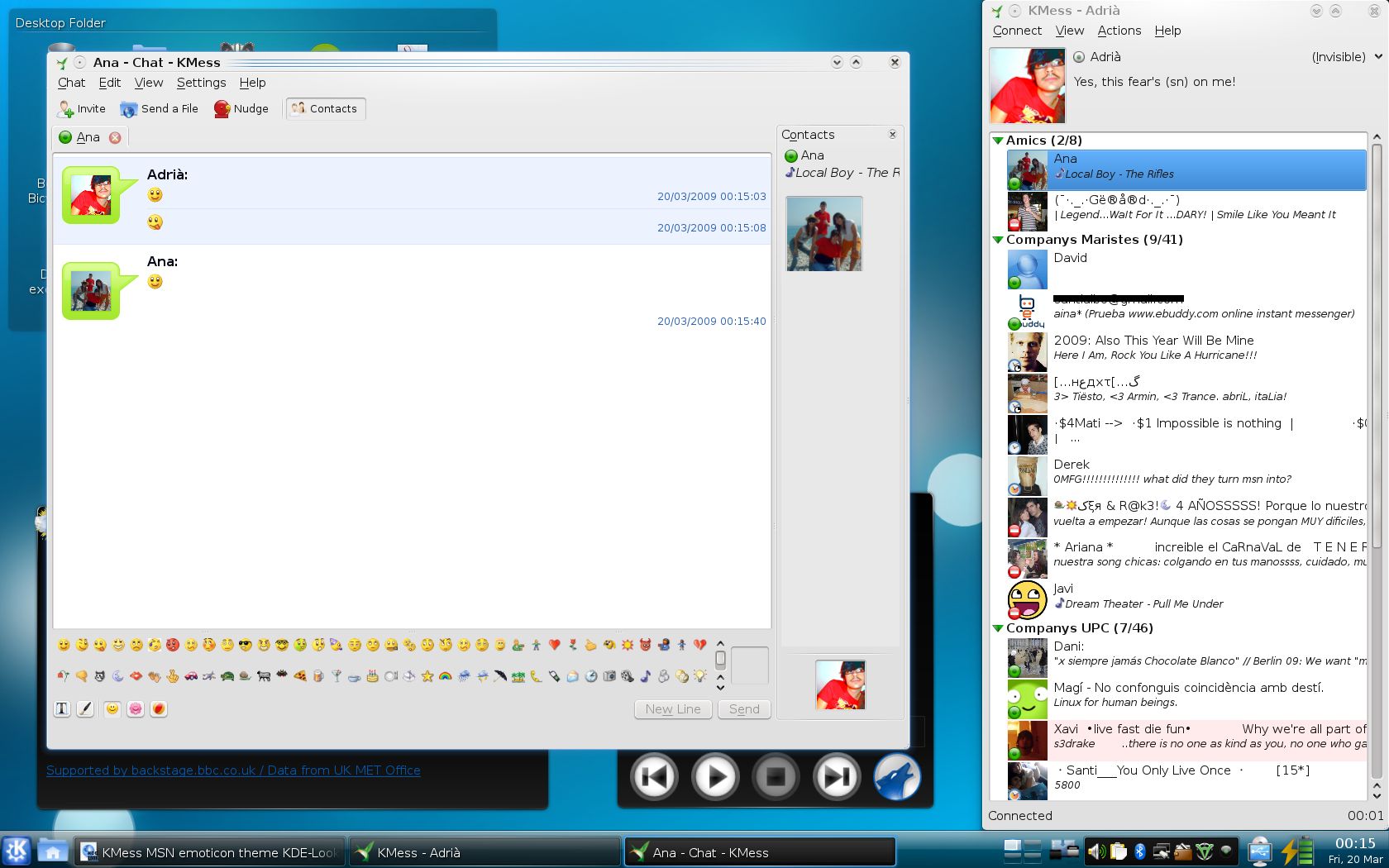Collapse the Amics (2/8) group
Viewport: 1389px width, 868px height.
coord(998,141)
